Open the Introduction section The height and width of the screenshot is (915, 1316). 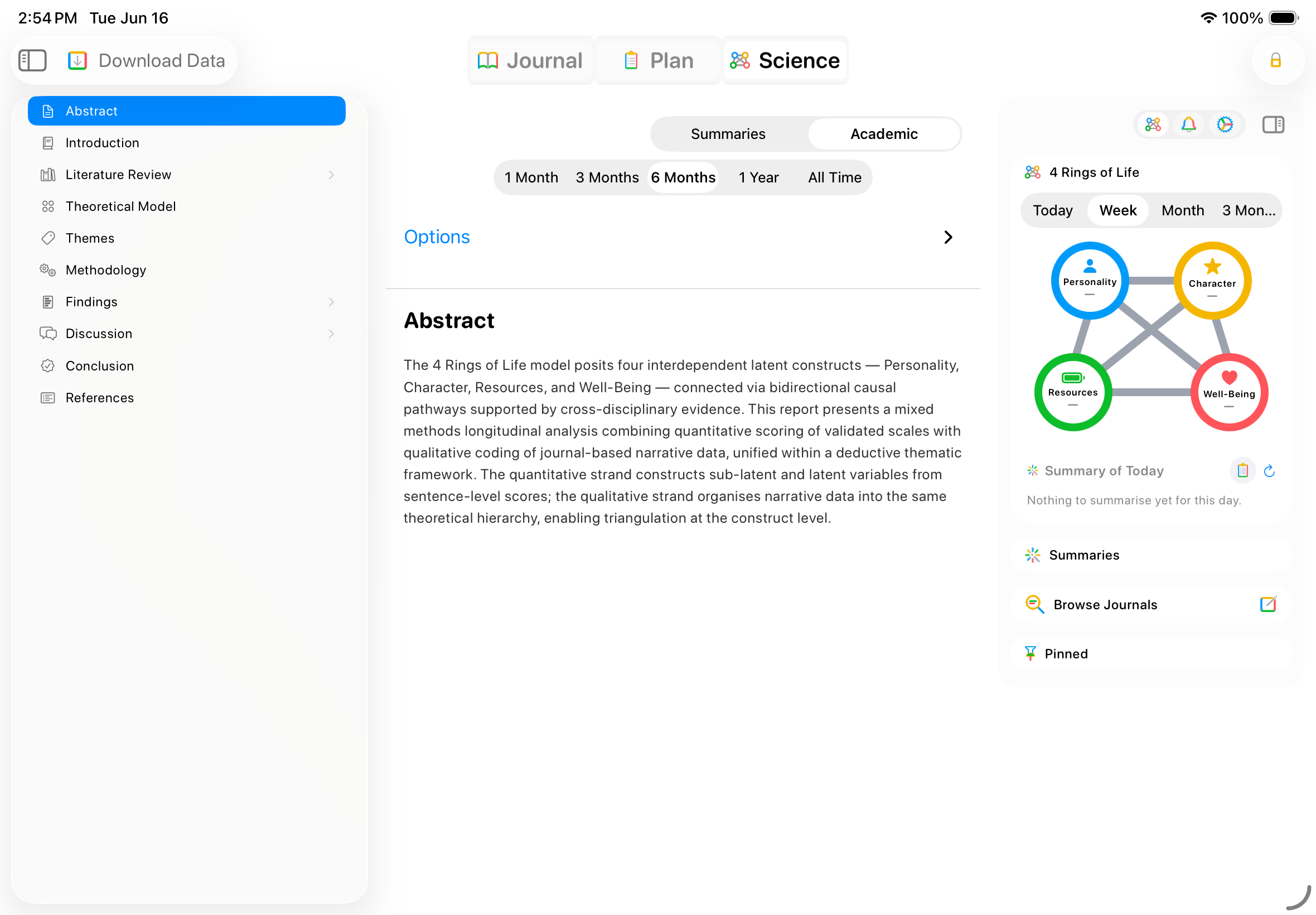point(187,143)
